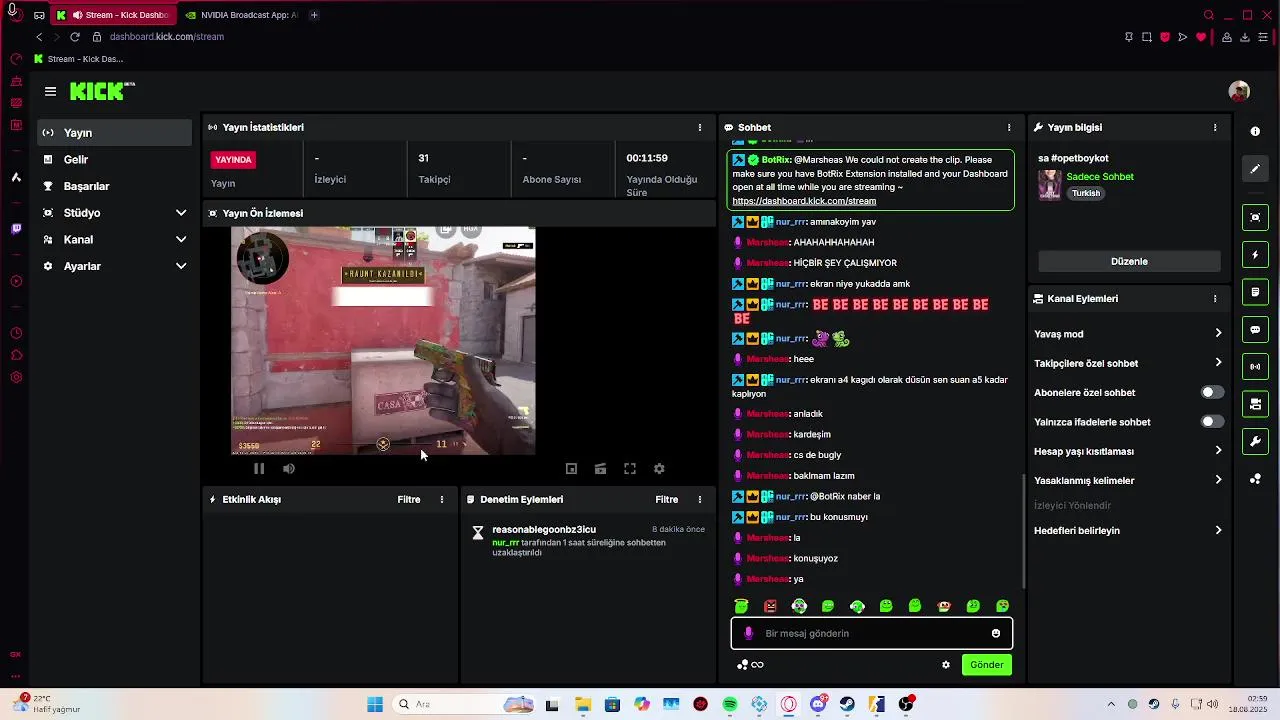Open Takipçilere özel sohbet settings
The width and height of the screenshot is (1280, 720).
point(1129,363)
